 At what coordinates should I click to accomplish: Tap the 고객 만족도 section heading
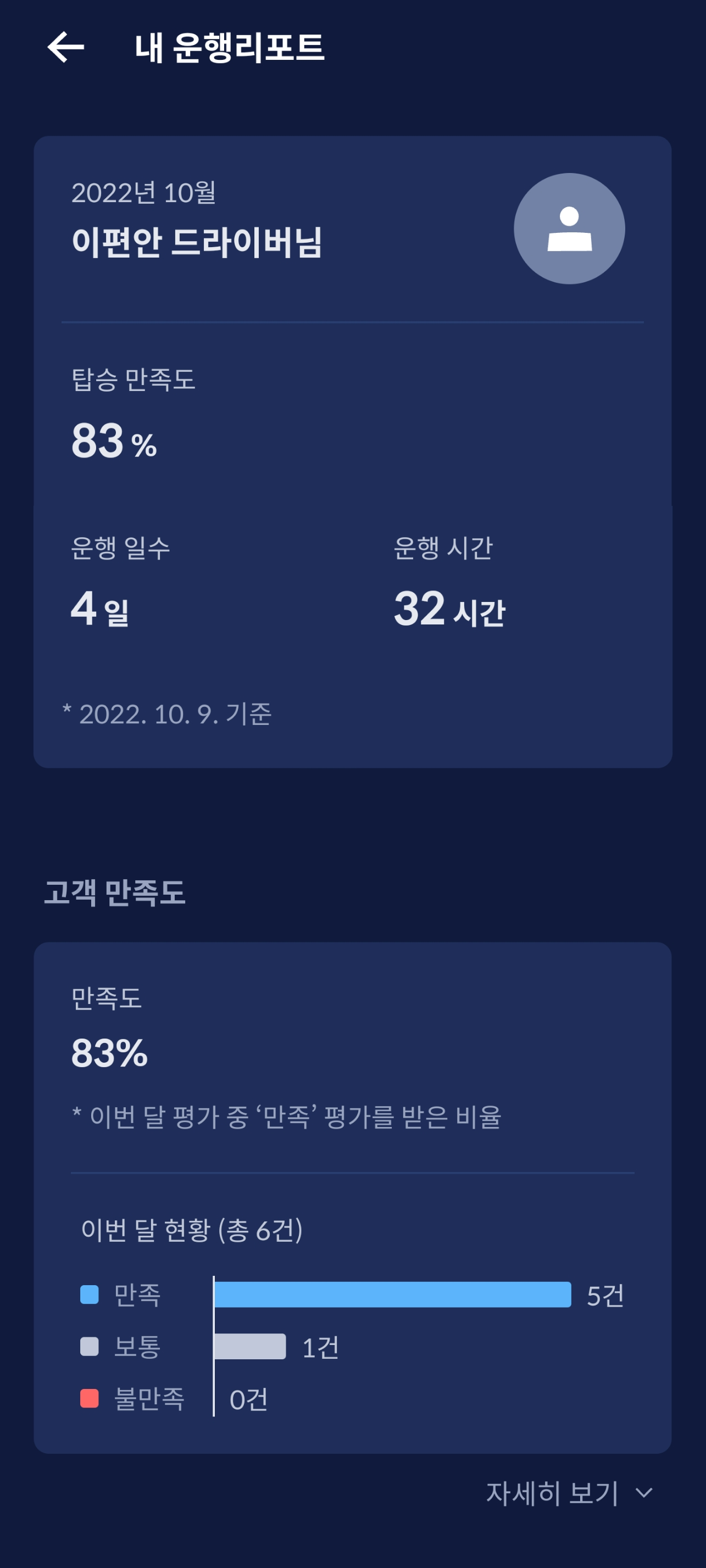(x=114, y=892)
